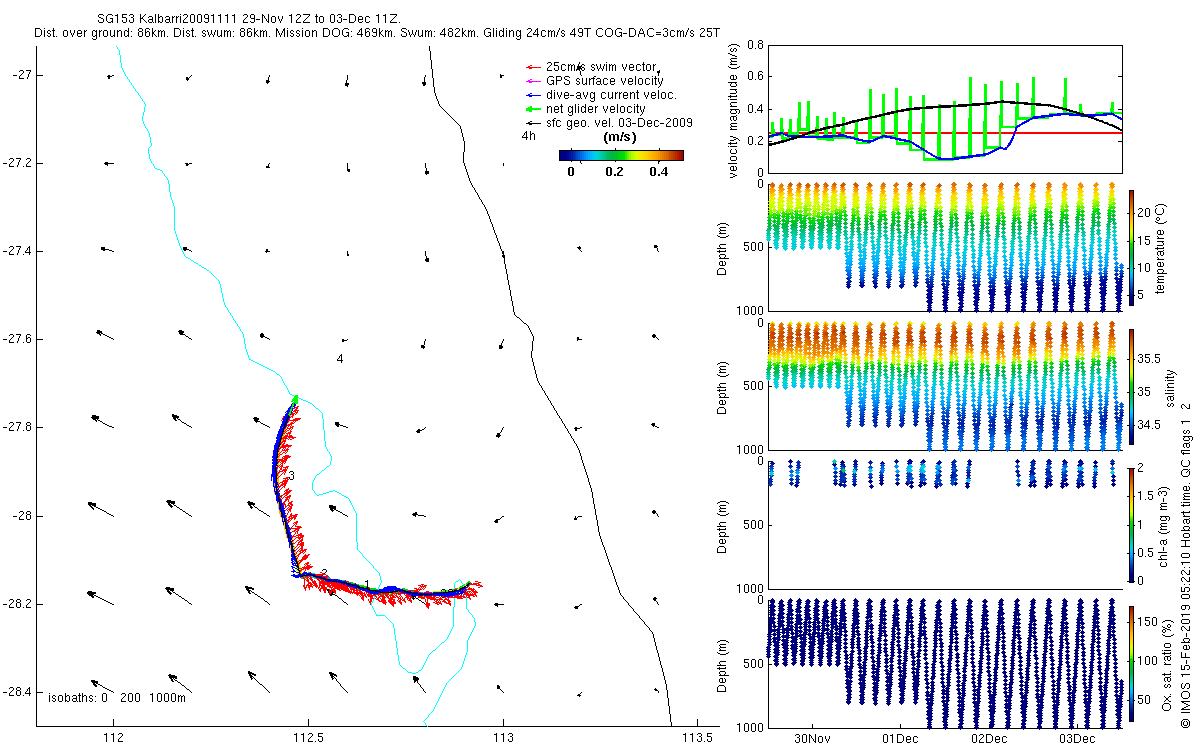1200x750 pixels.
Task: Click the Ox. sat. ratio color bar
Action: (x=1132, y=659)
